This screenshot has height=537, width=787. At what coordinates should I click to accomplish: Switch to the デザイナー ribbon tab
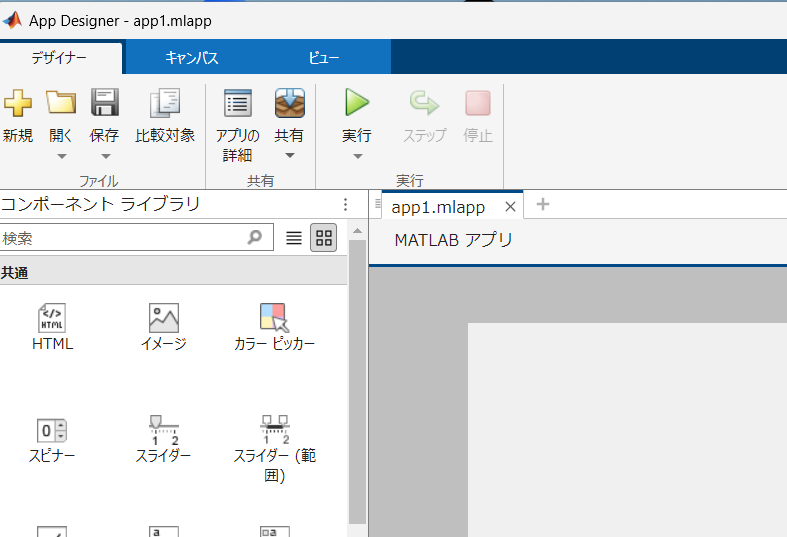(x=59, y=58)
